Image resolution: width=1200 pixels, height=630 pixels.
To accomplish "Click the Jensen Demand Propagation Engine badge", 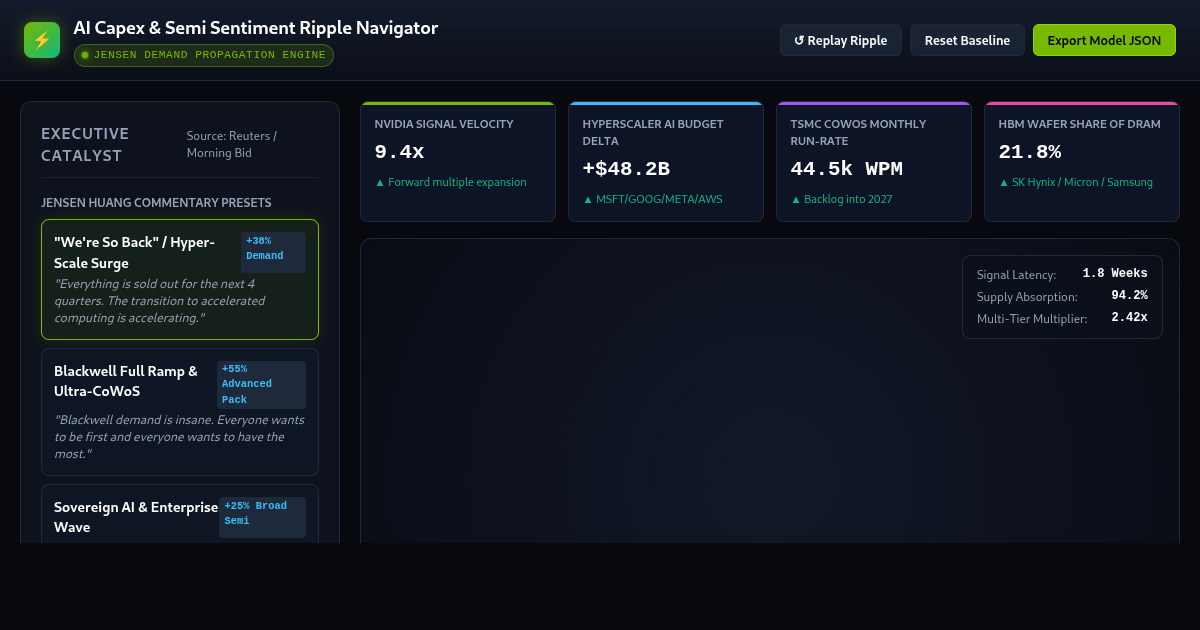I will tap(204, 55).
